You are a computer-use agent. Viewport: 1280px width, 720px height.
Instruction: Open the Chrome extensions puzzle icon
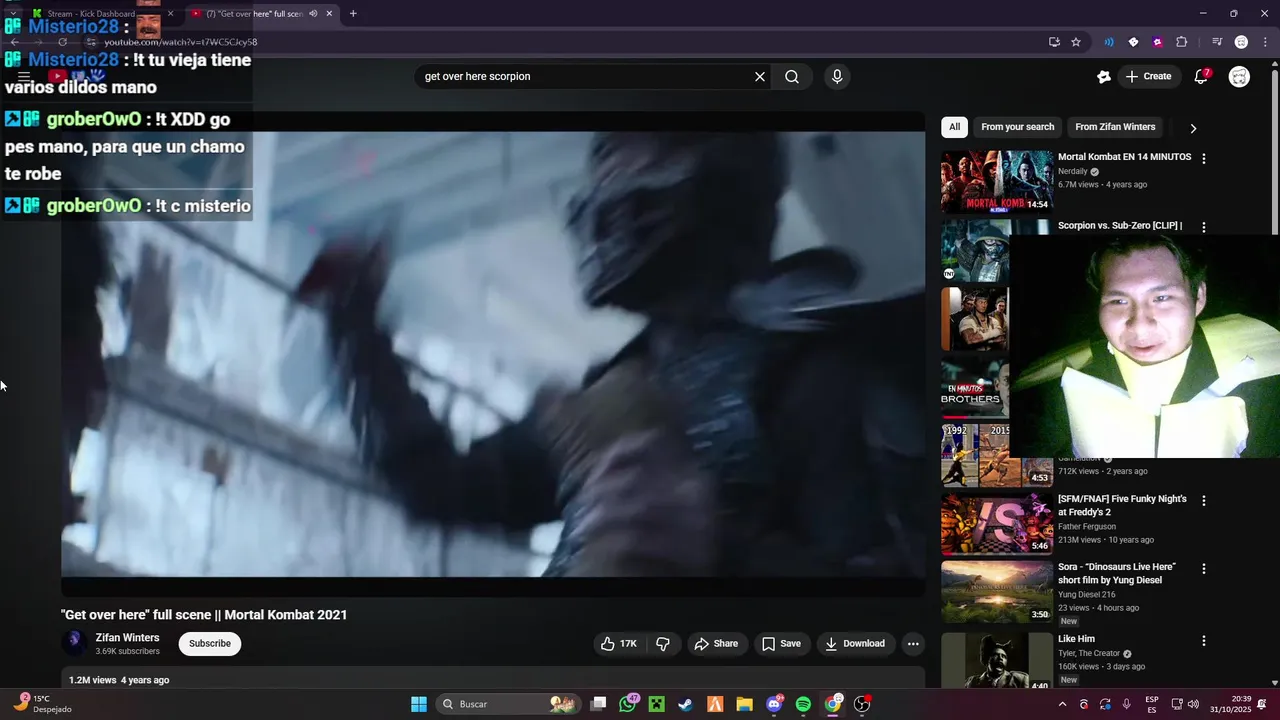[1181, 42]
